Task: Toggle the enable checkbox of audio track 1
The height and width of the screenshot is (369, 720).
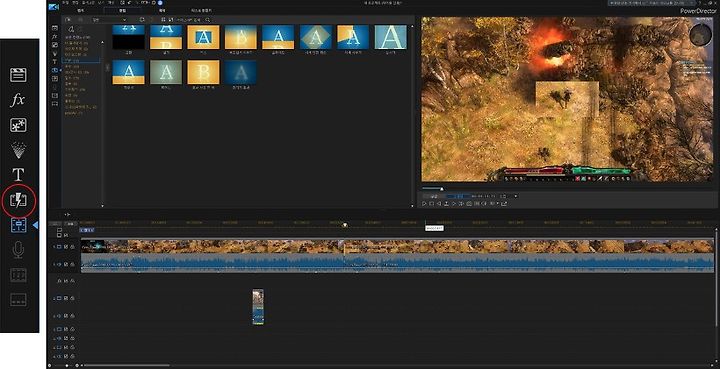Action: click(66, 264)
